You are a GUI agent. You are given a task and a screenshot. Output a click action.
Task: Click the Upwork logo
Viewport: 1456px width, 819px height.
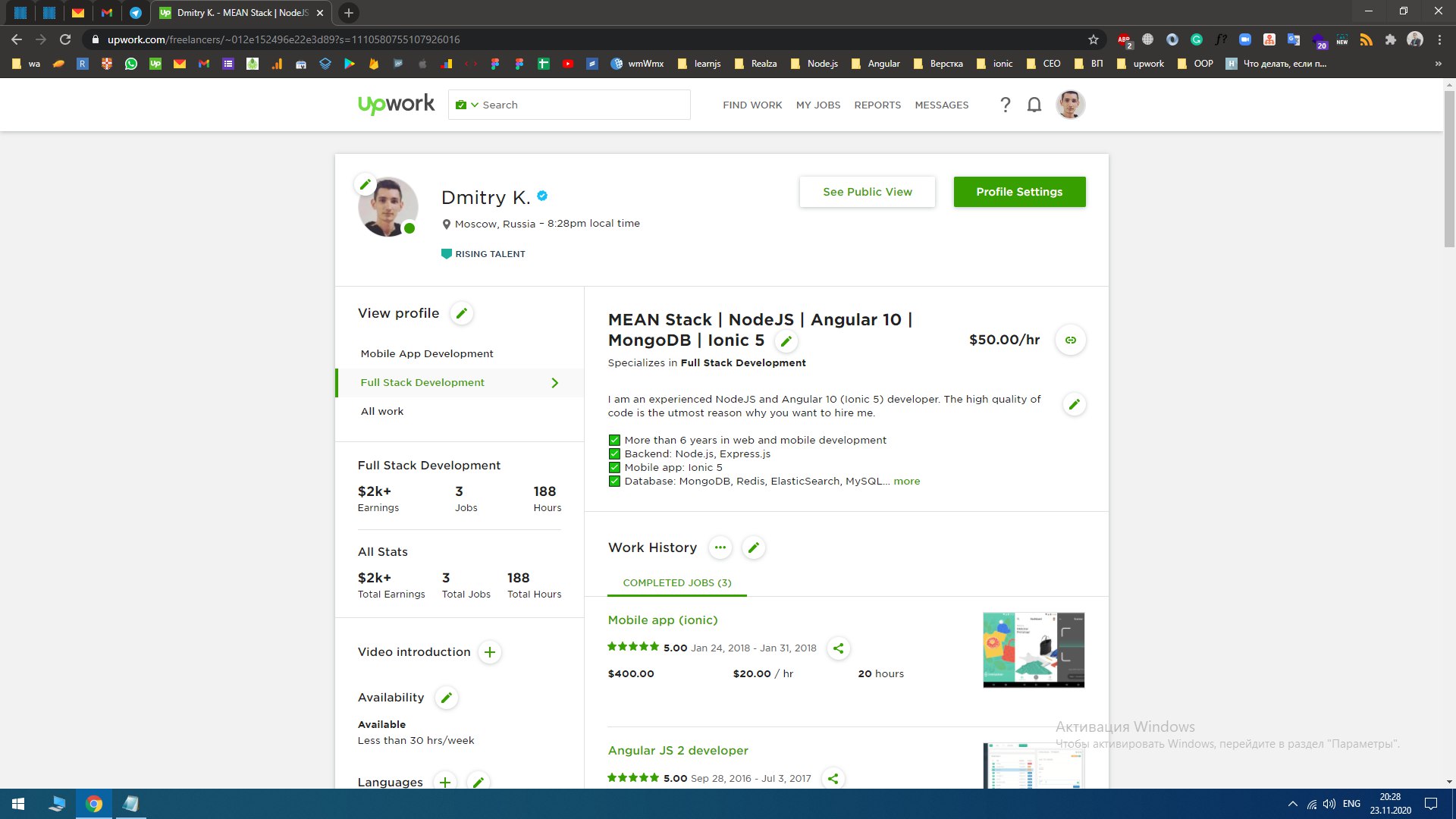[396, 105]
